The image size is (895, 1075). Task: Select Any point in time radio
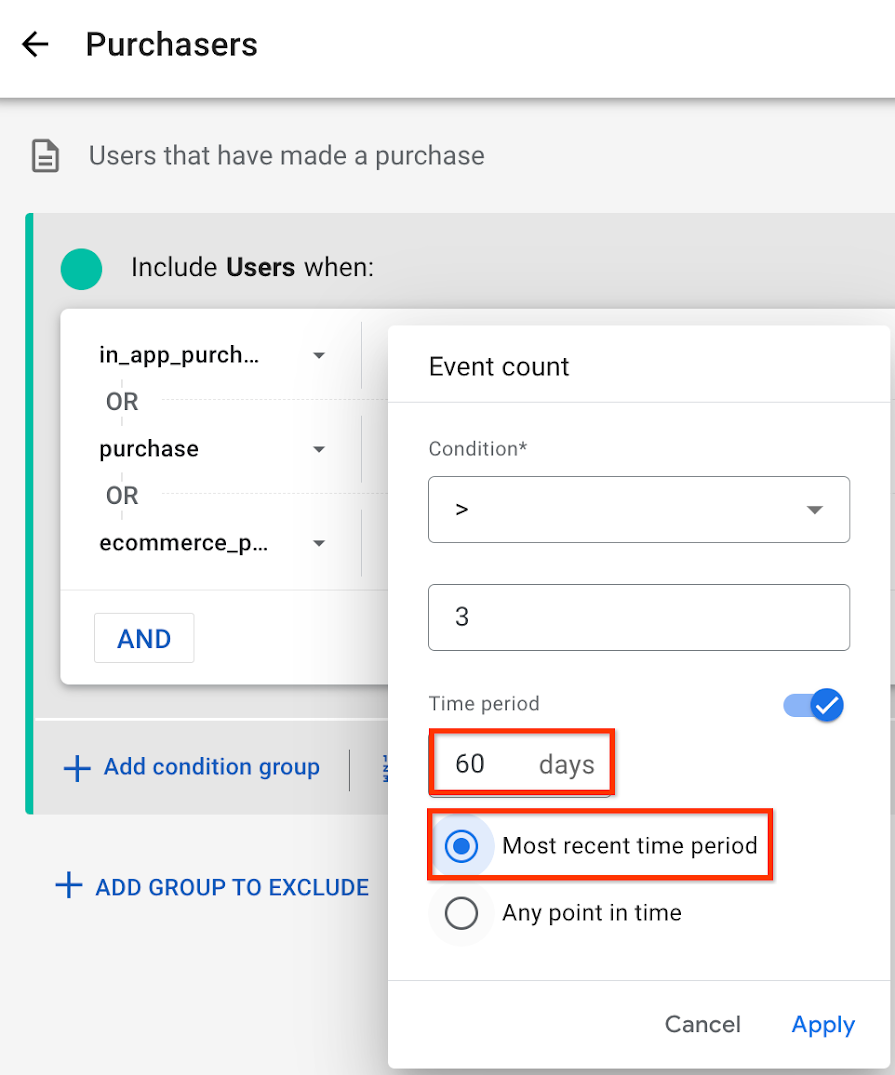tap(462, 913)
